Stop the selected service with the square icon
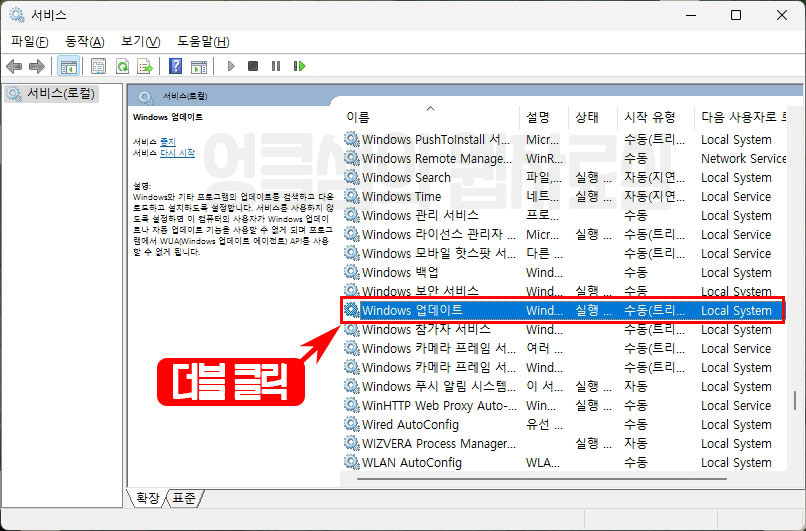This screenshot has height=531, width=806. [x=253, y=66]
